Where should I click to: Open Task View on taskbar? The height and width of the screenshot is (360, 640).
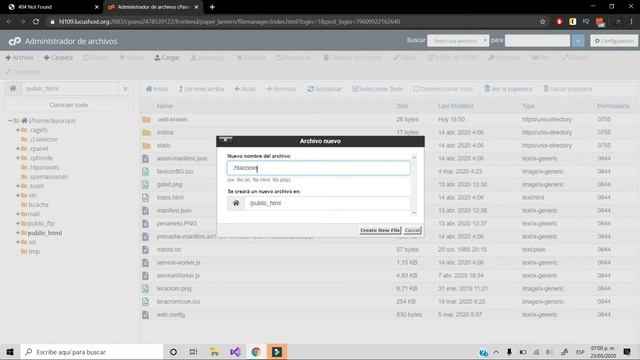click(x=193, y=352)
